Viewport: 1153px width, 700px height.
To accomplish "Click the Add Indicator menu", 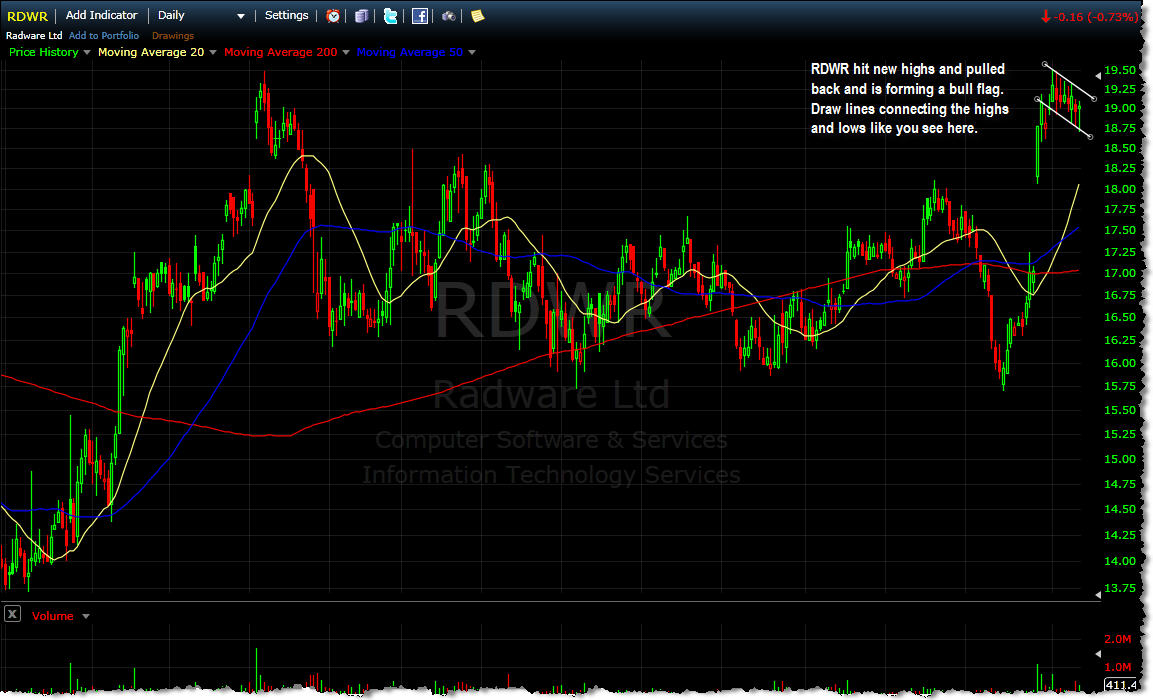I will coord(101,15).
